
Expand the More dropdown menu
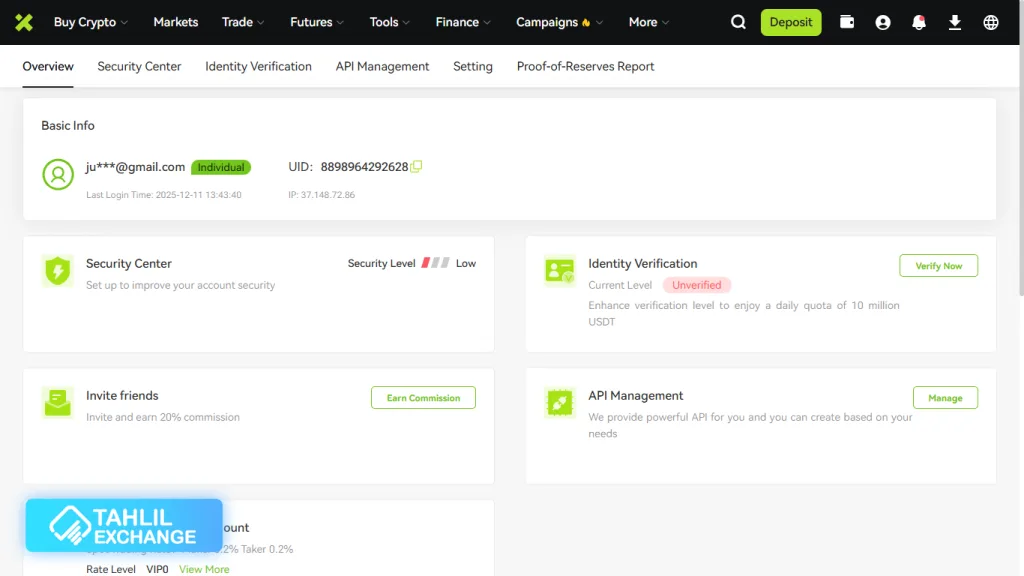648,22
